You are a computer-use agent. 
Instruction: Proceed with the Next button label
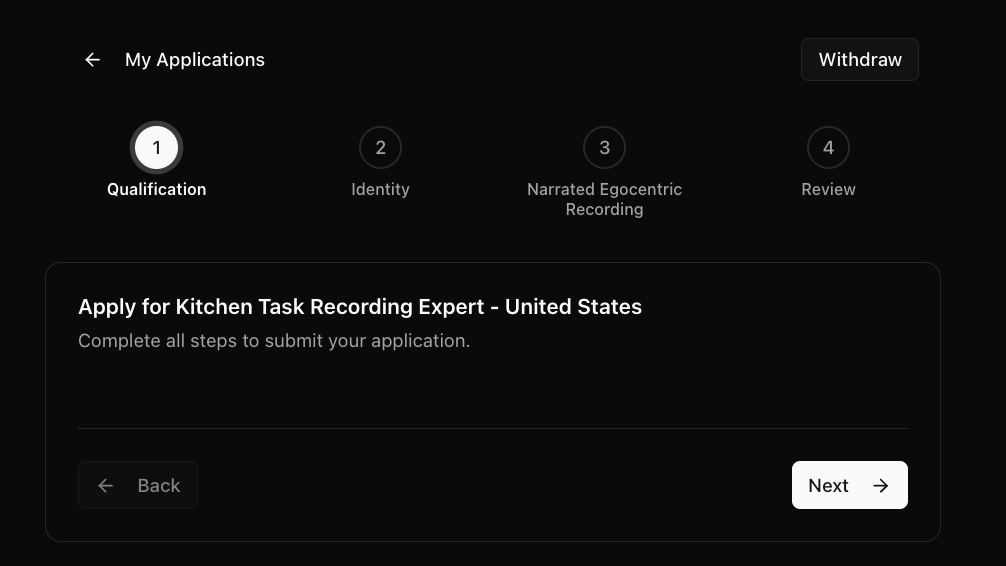tap(828, 486)
